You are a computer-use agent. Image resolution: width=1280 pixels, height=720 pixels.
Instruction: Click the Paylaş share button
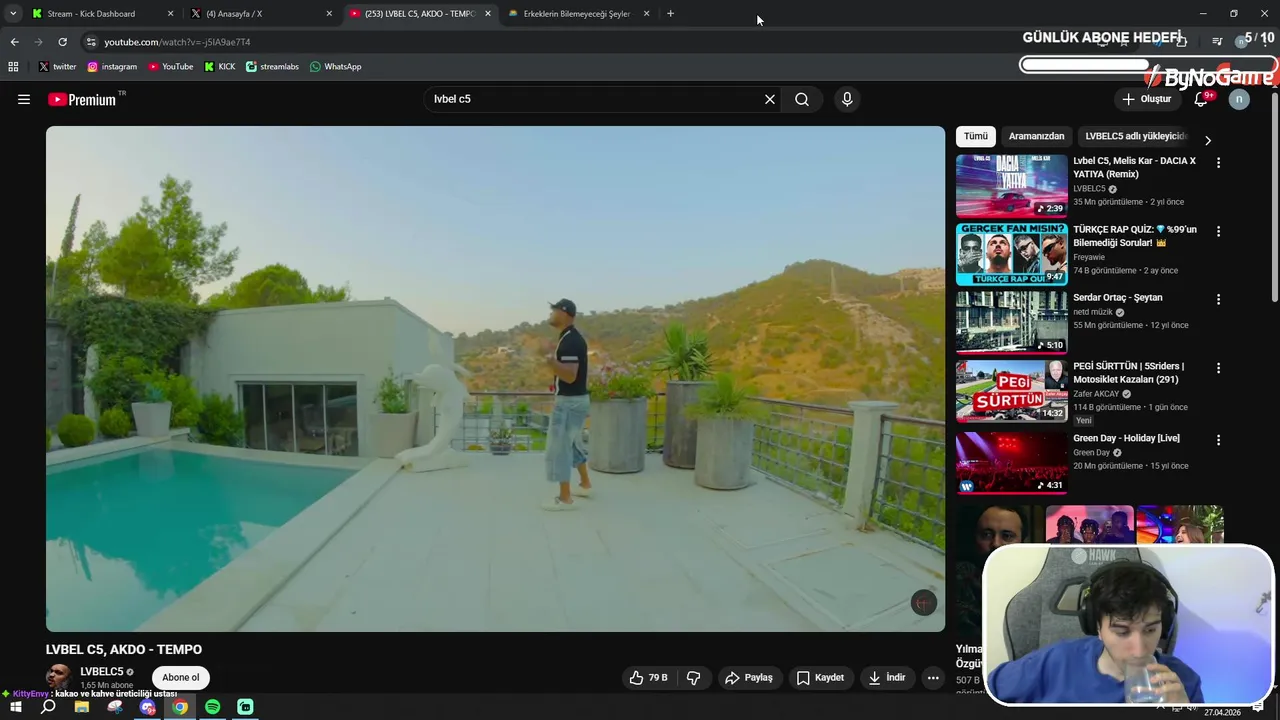749,678
